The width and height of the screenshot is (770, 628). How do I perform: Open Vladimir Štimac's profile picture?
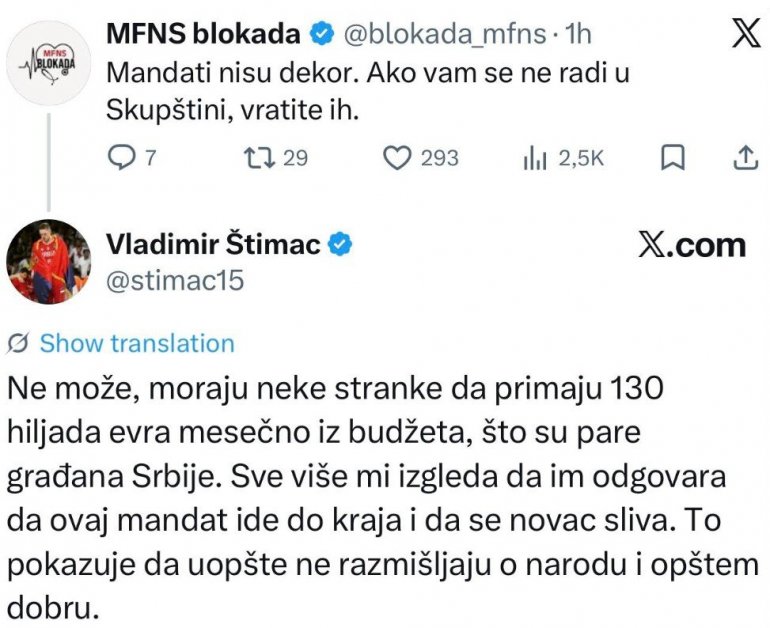coord(48,261)
